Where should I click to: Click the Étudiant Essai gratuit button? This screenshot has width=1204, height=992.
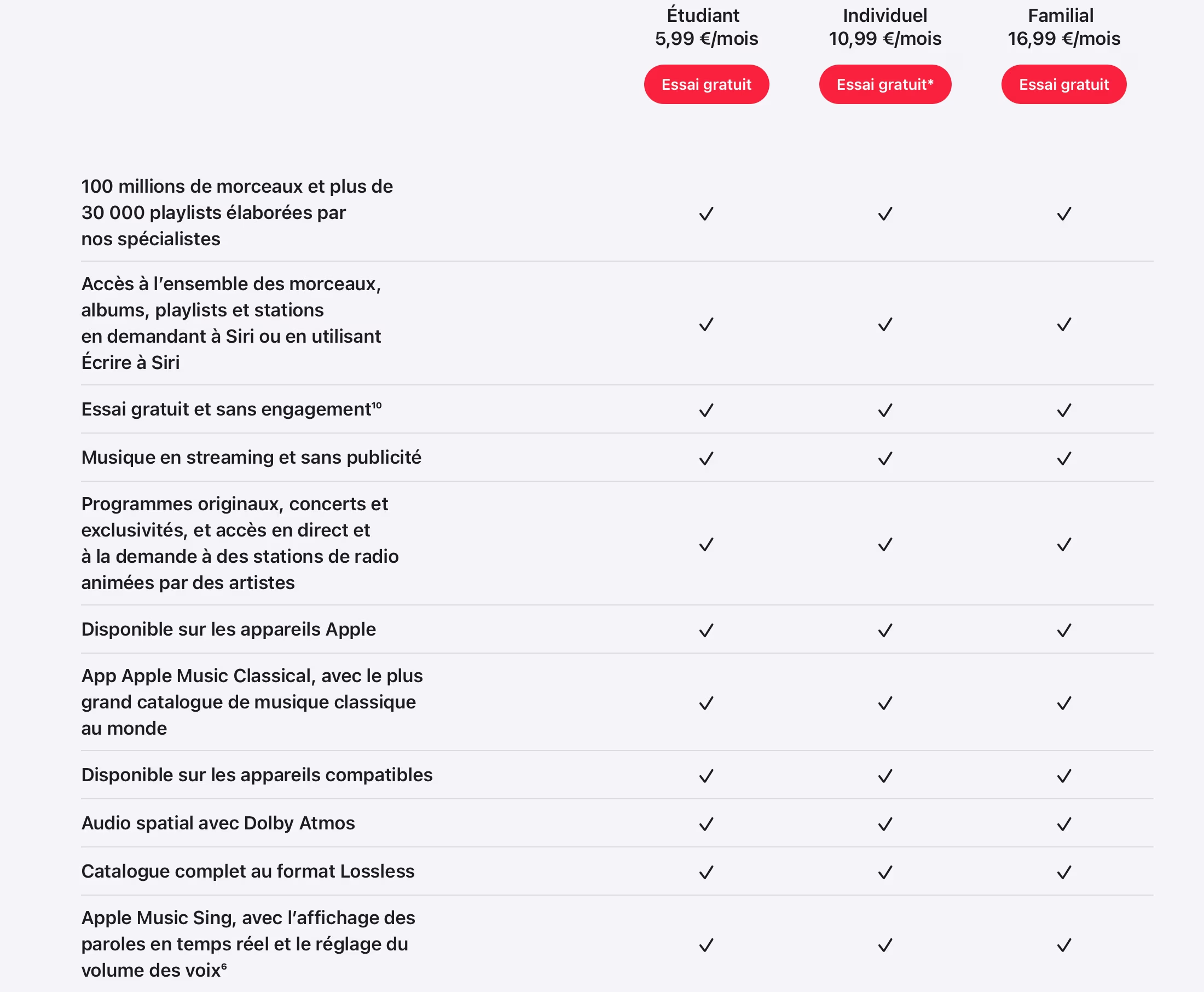point(706,84)
